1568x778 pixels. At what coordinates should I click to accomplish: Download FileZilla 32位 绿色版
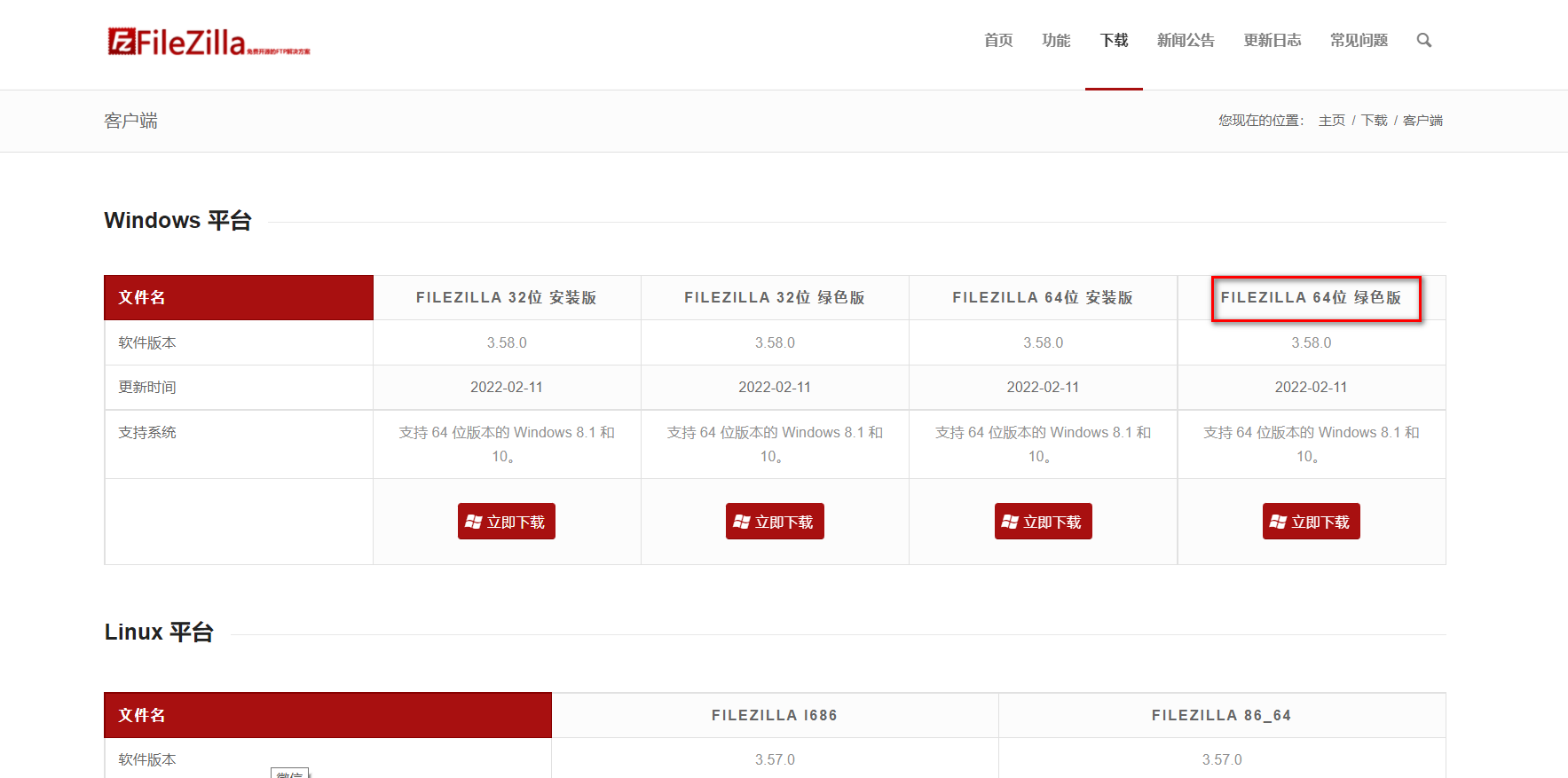click(x=775, y=522)
